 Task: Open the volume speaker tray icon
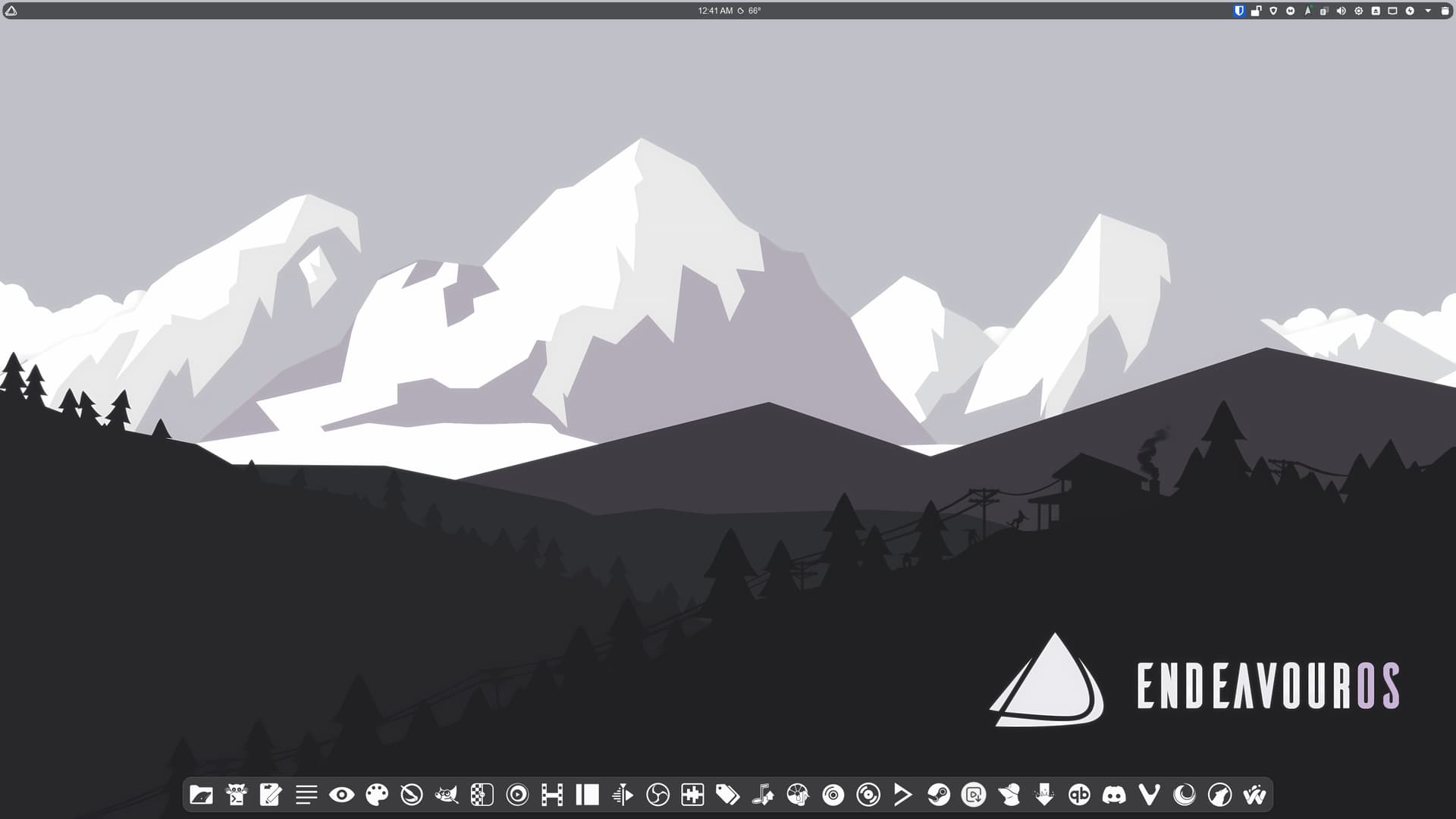tap(1341, 11)
